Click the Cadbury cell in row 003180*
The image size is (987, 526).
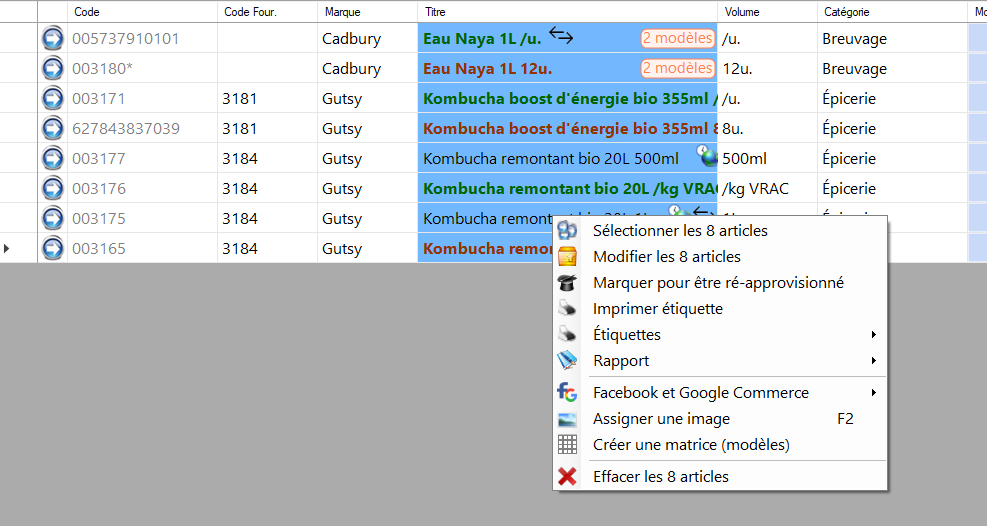pyautogui.click(x=368, y=69)
